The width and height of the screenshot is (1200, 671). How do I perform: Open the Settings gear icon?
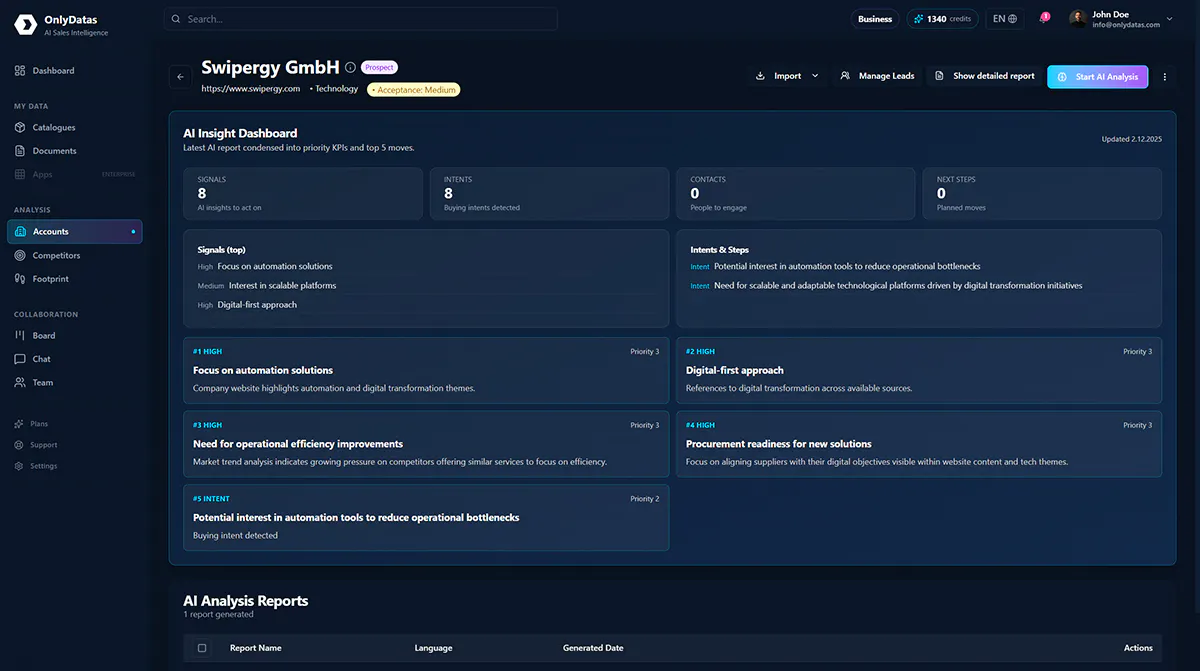click(x=20, y=466)
